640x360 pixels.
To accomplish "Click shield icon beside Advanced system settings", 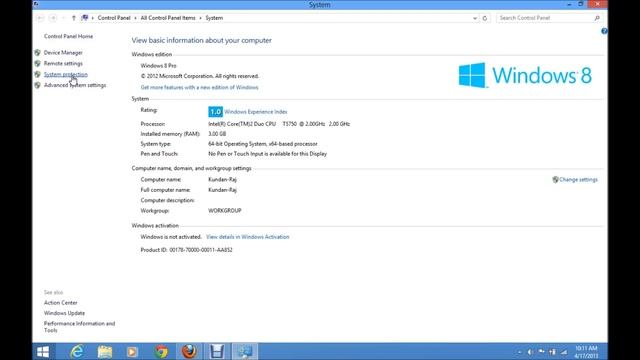I will pyautogui.click(x=38, y=85).
